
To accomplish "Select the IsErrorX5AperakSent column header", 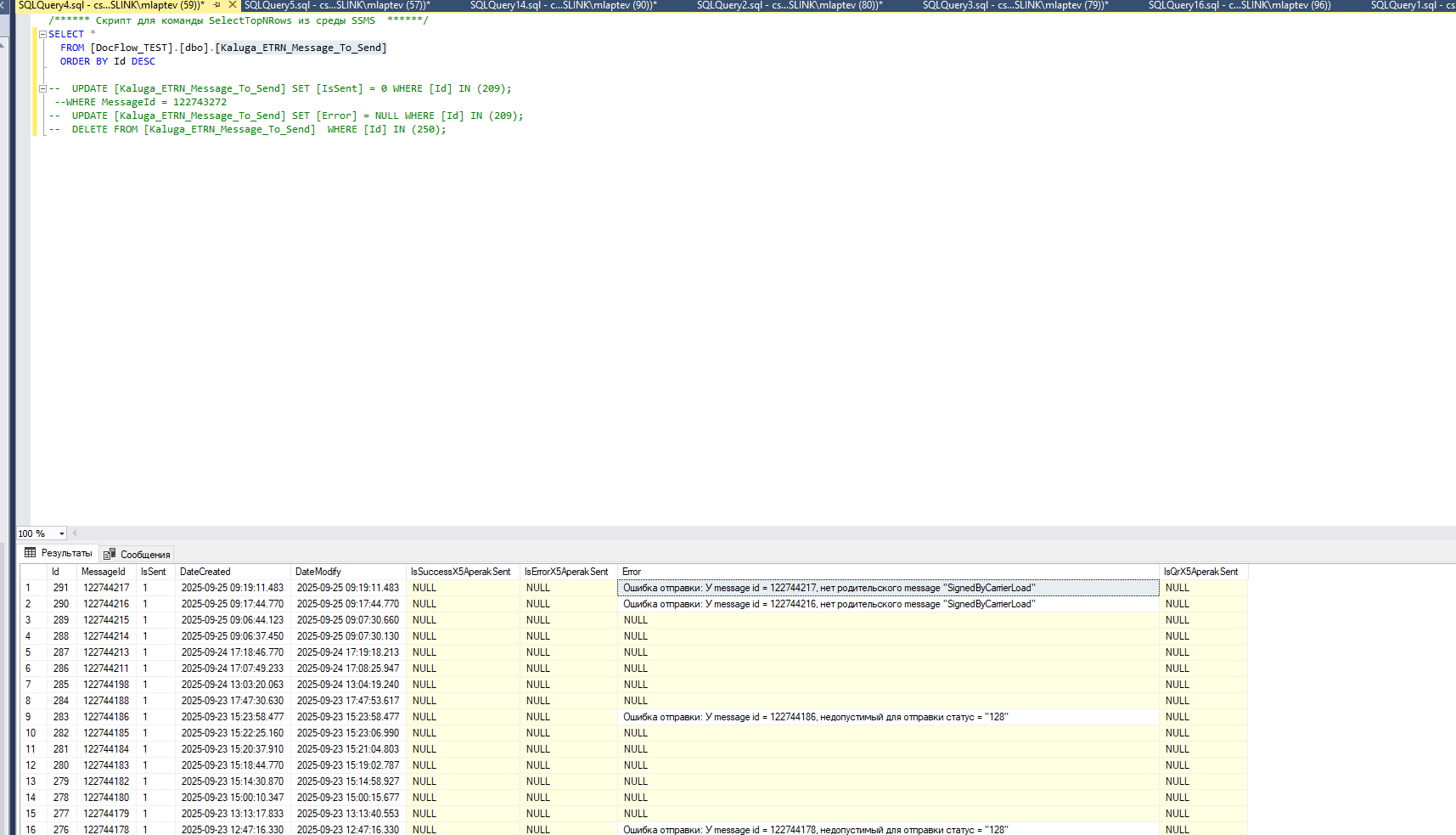I will click(569, 572).
